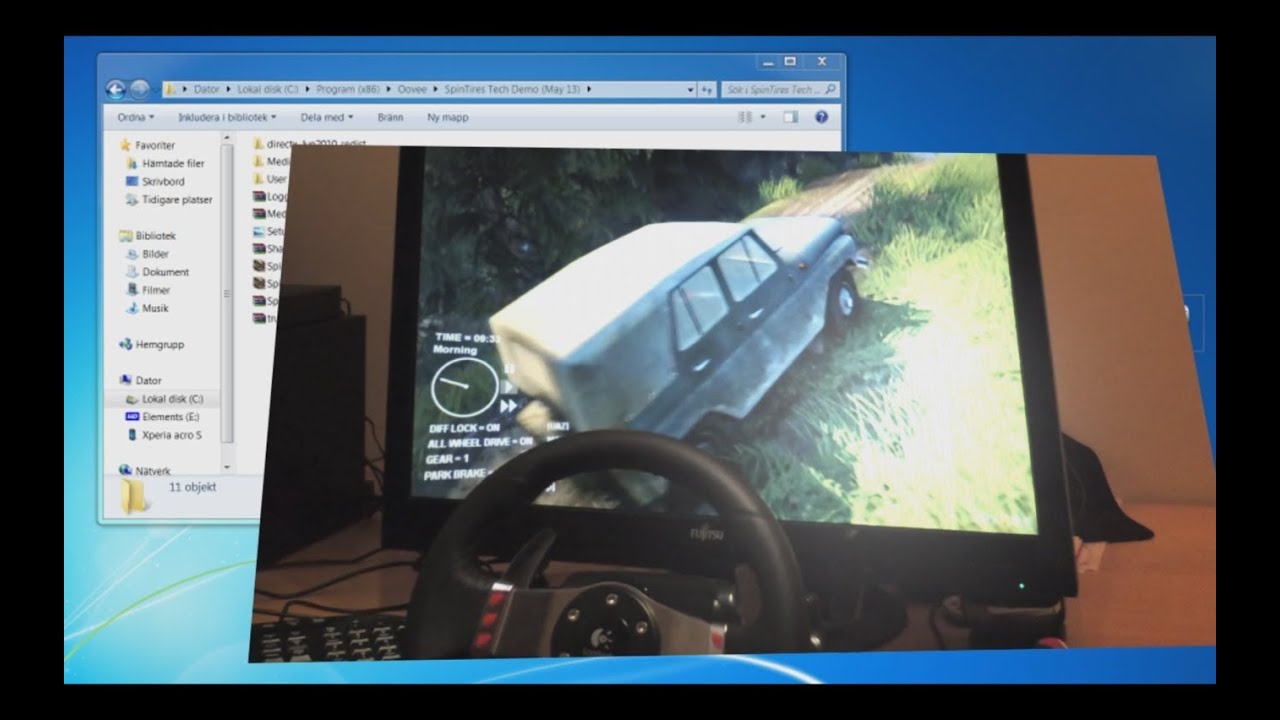Screen dimensions: 1280x720
Task: Select the file starting with Sha
Action: (269, 248)
